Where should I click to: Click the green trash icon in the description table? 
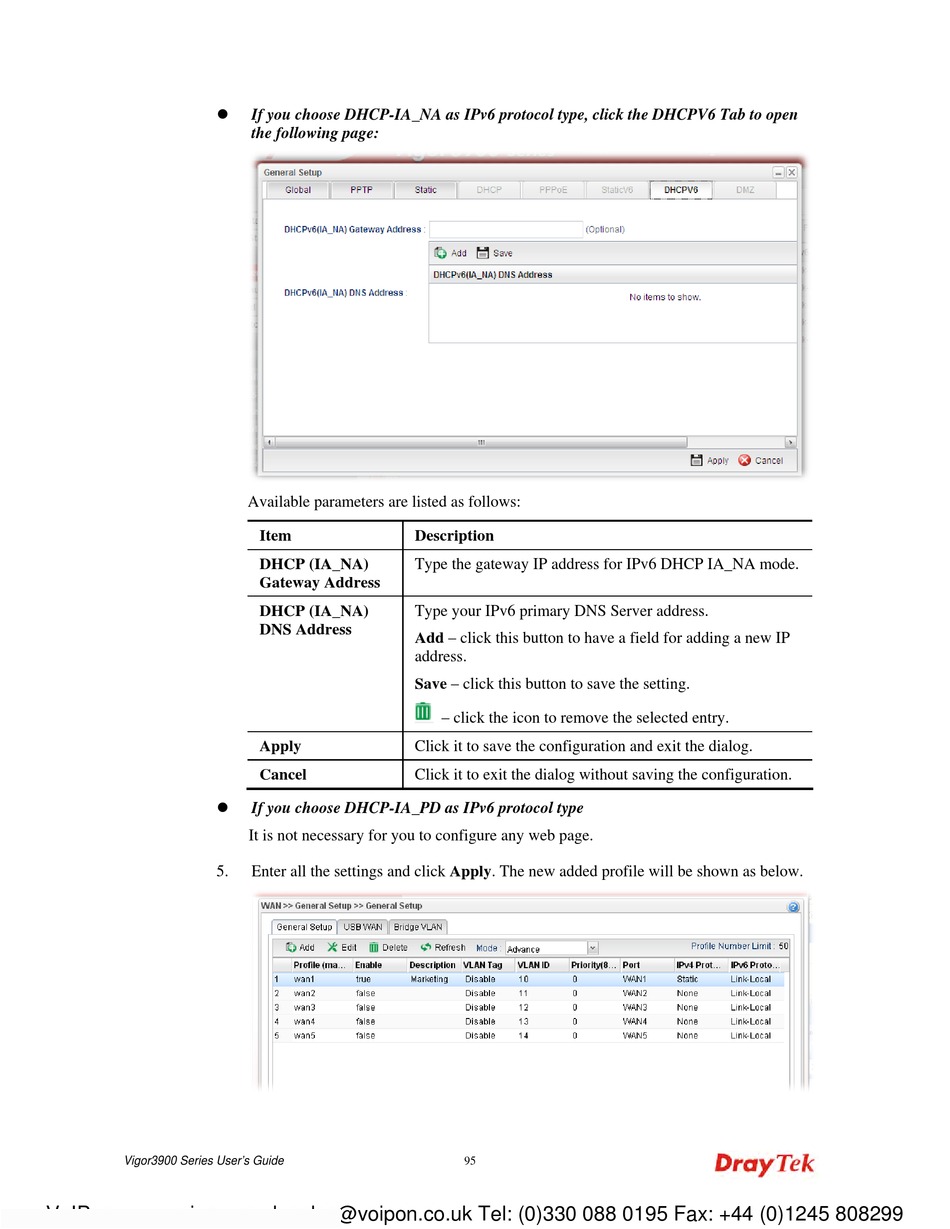(x=423, y=712)
